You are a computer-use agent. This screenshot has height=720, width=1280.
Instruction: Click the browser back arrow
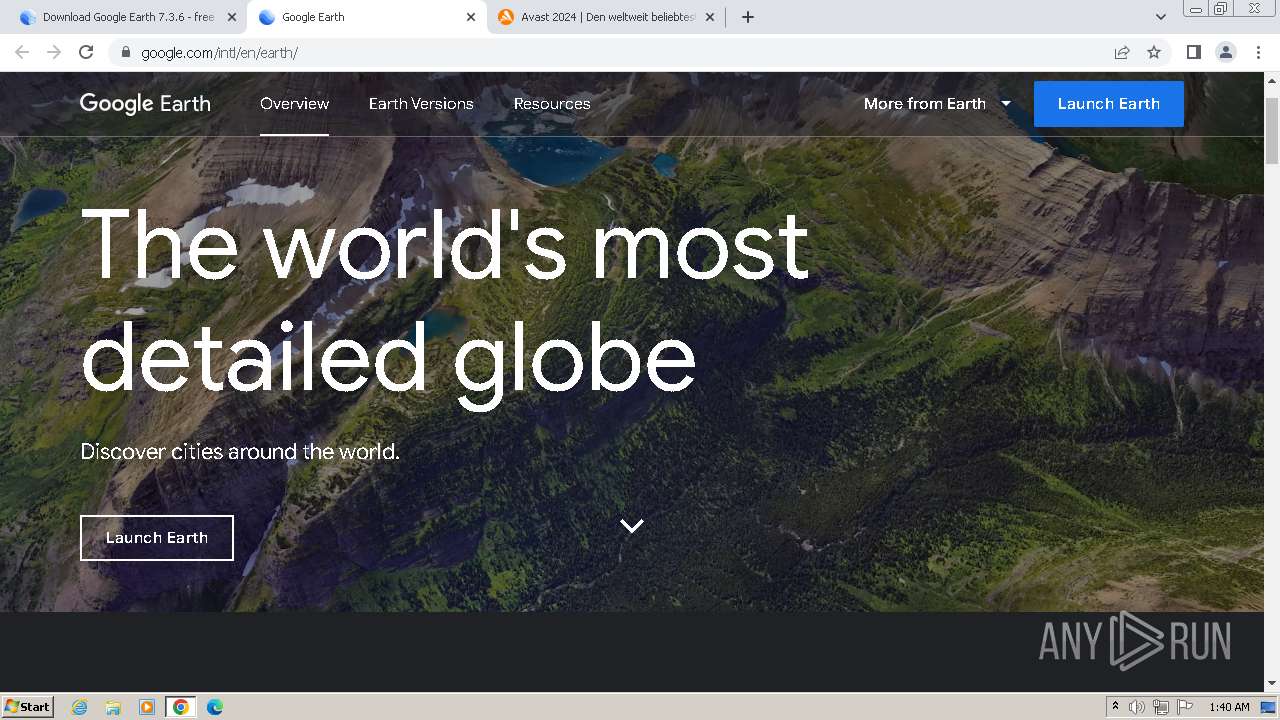pyautogui.click(x=22, y=52)
